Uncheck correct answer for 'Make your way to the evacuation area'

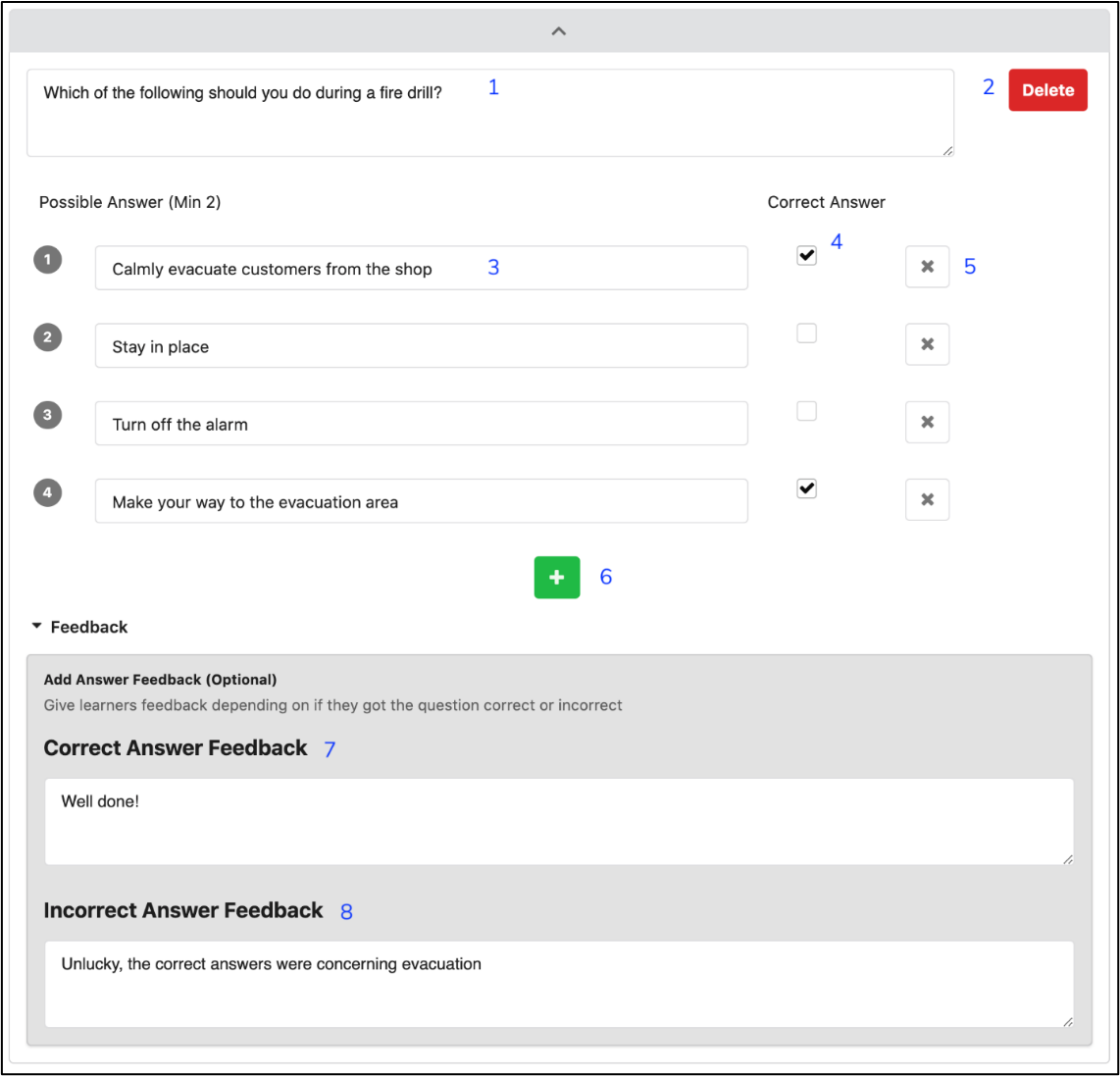click(806, 488)
